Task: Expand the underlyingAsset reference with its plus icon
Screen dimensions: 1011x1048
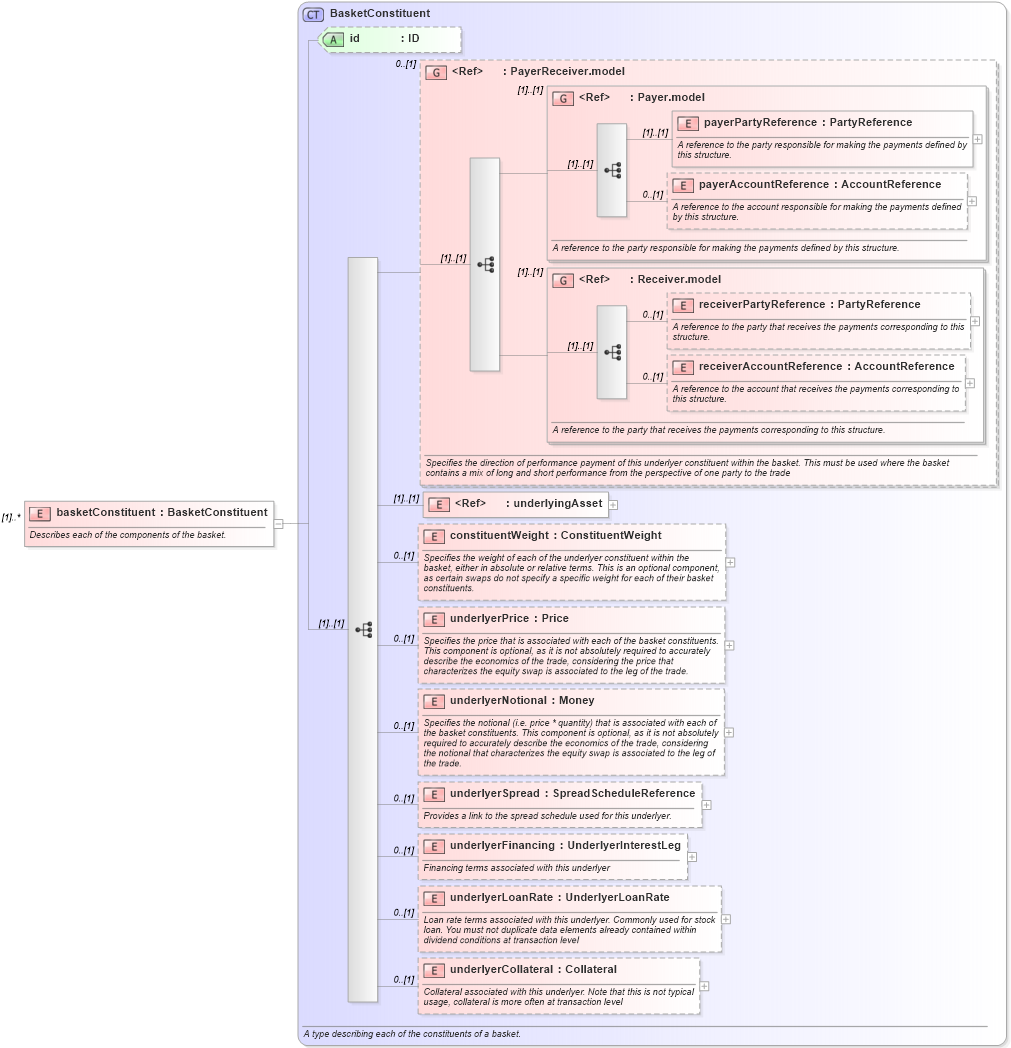Action: pyautogui.click(x=612, y=504)
